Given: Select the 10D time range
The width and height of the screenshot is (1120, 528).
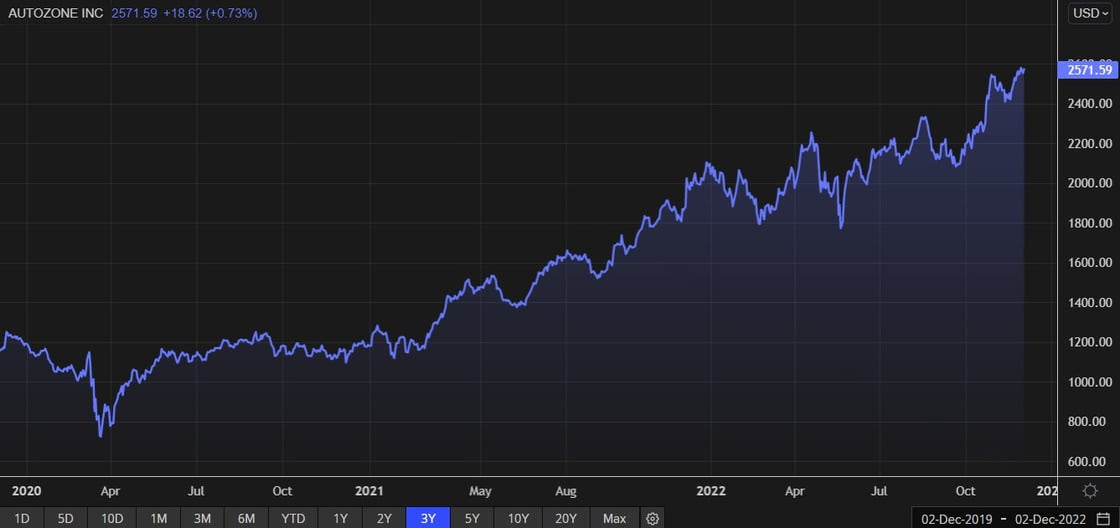Looking at the screenshot, I should click(112, 518).
